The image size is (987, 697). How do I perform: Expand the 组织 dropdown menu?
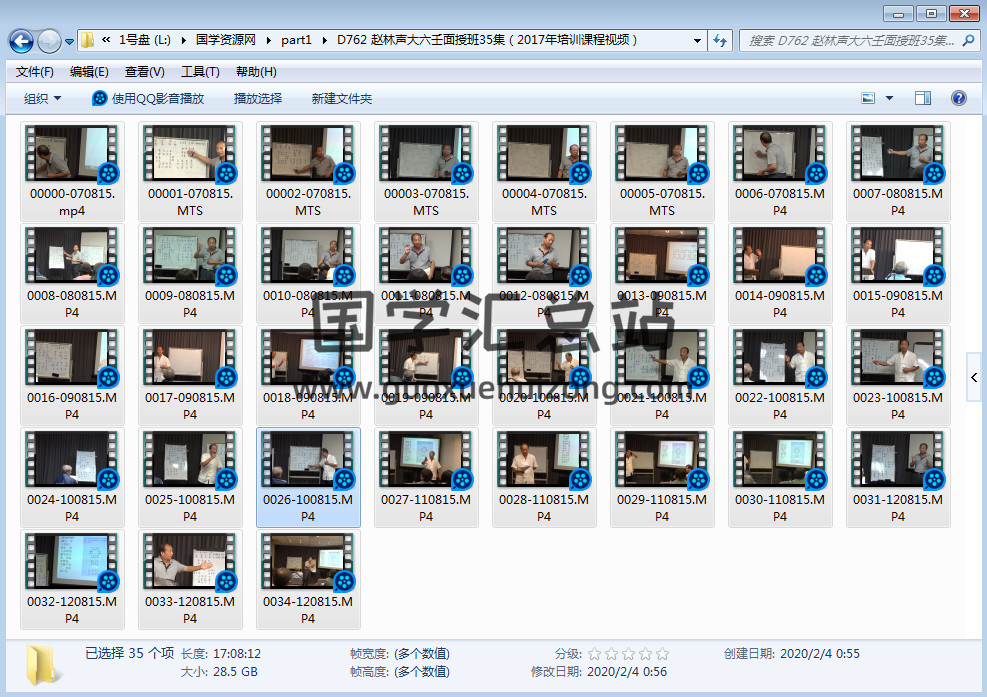43,98
